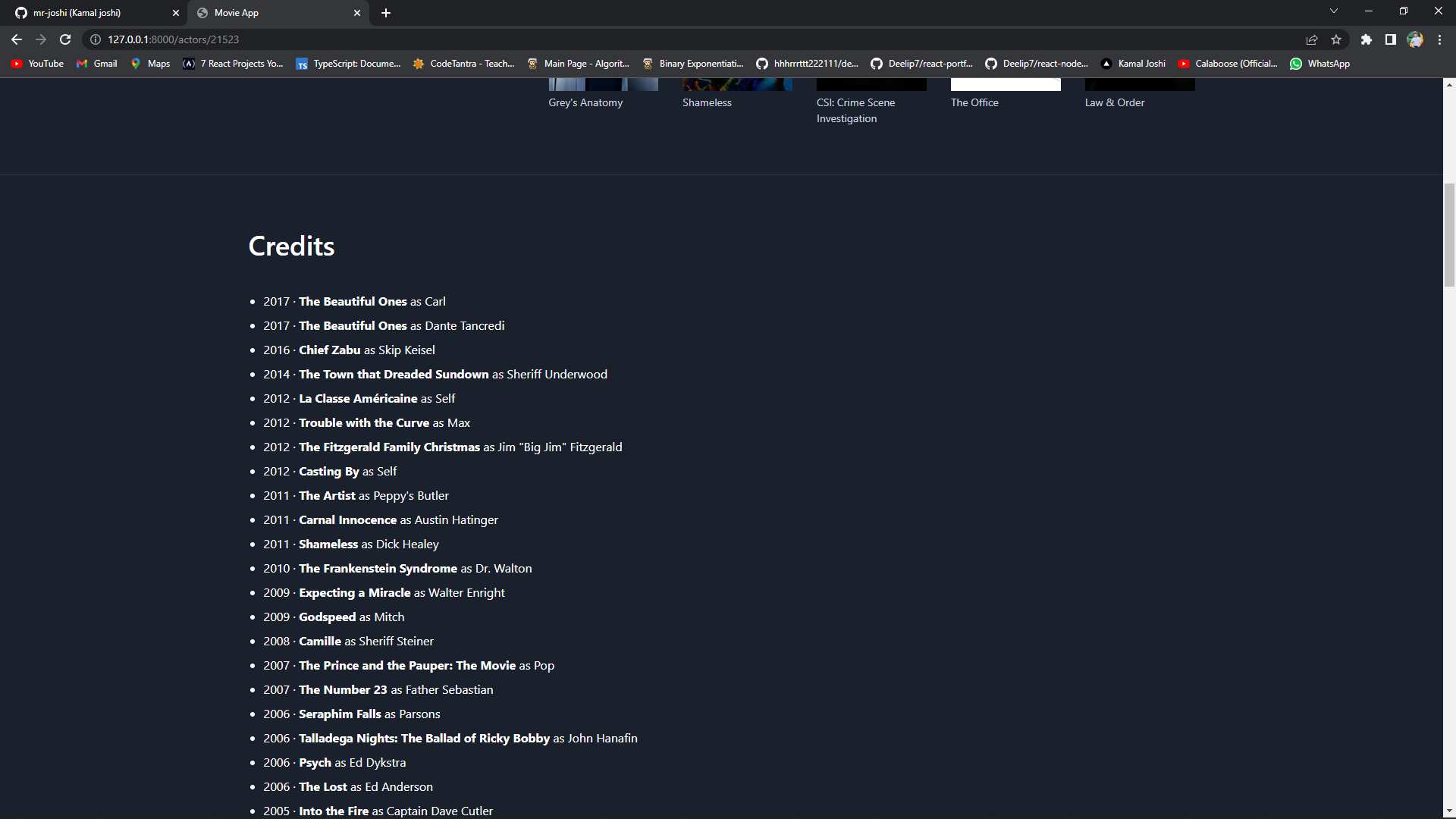The height and width of the screenshot is (819, 1456).
Task: Toggle the bookmark star for this page
Action: coord(1337,39)
